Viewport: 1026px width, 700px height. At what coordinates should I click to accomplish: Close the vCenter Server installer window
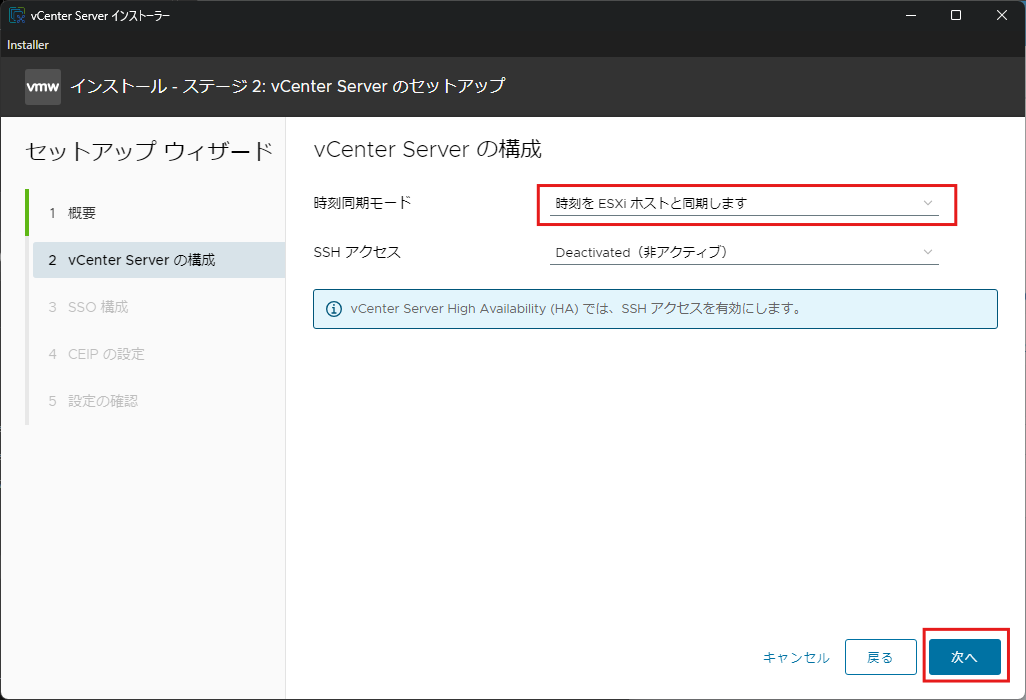coord(1002,15)
